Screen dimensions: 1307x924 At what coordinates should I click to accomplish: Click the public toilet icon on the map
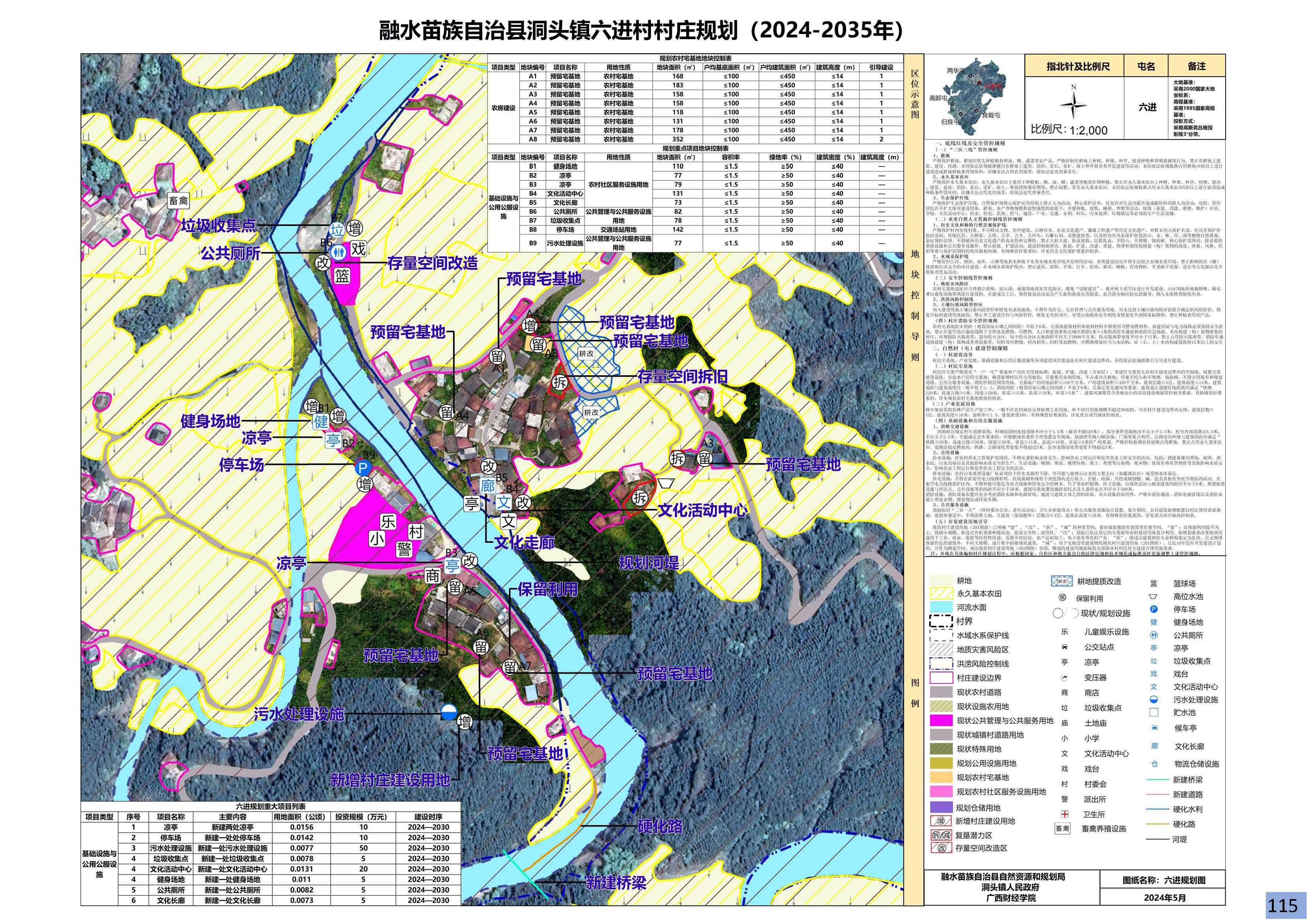coord(340,252)
